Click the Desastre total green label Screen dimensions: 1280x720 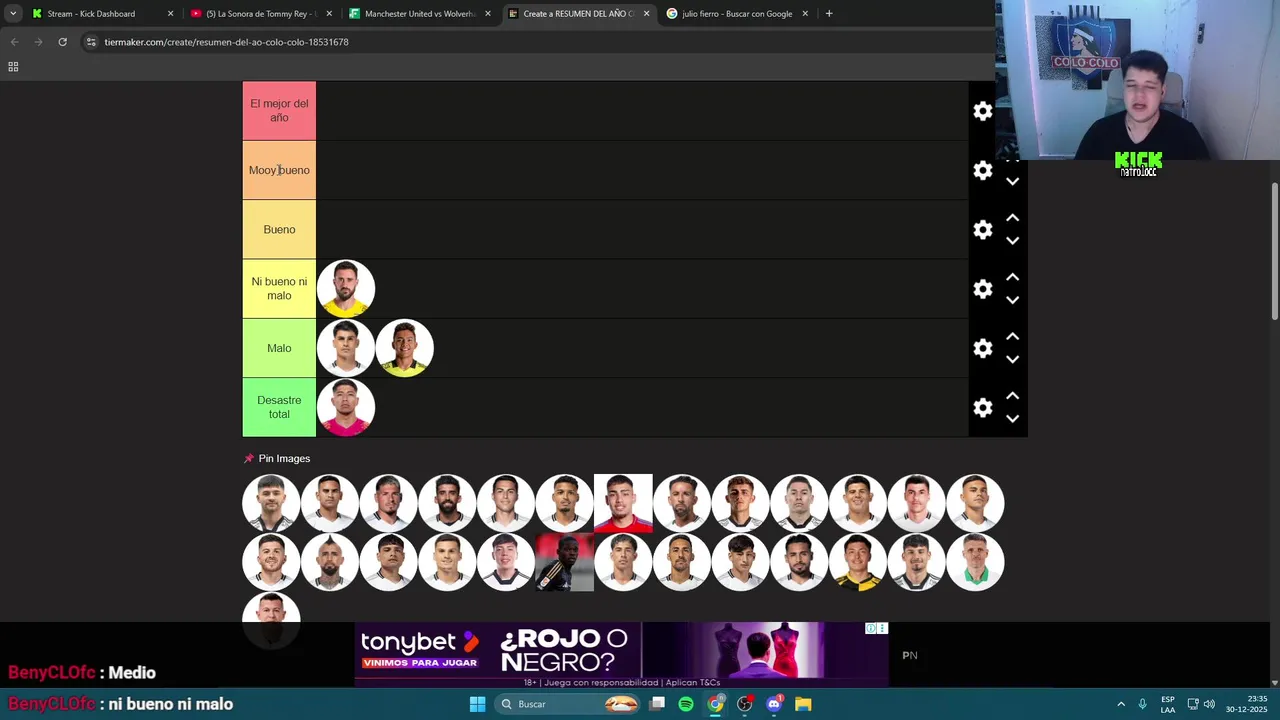[279, 408]
